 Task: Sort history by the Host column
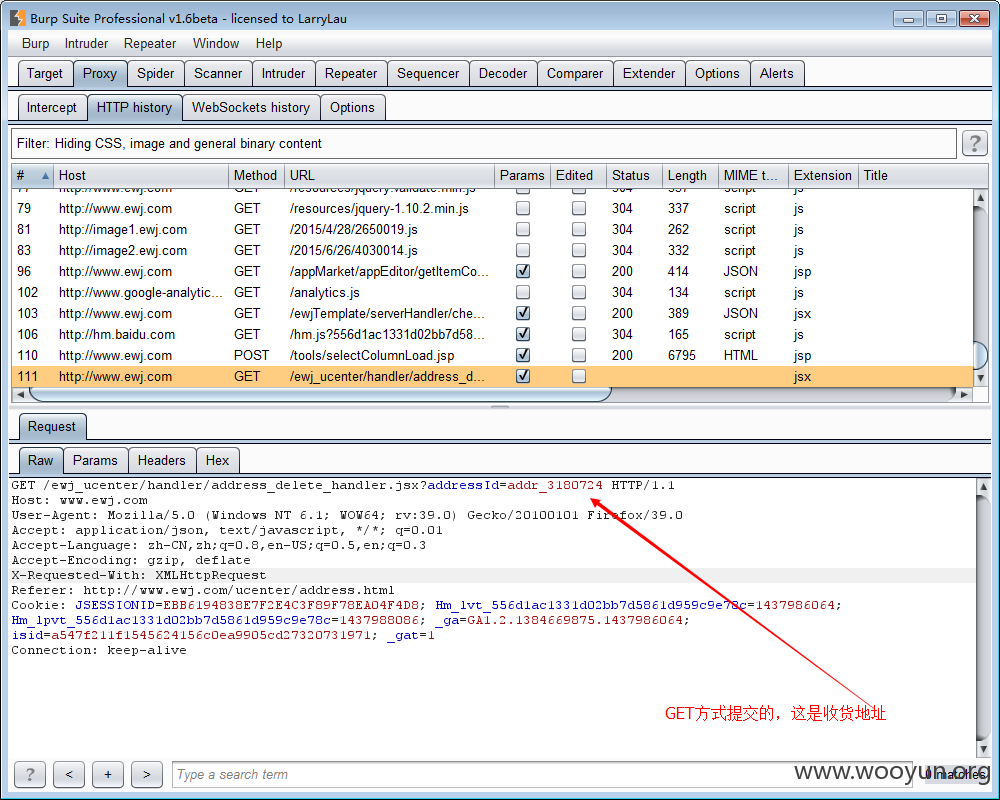tap(141, 175)
